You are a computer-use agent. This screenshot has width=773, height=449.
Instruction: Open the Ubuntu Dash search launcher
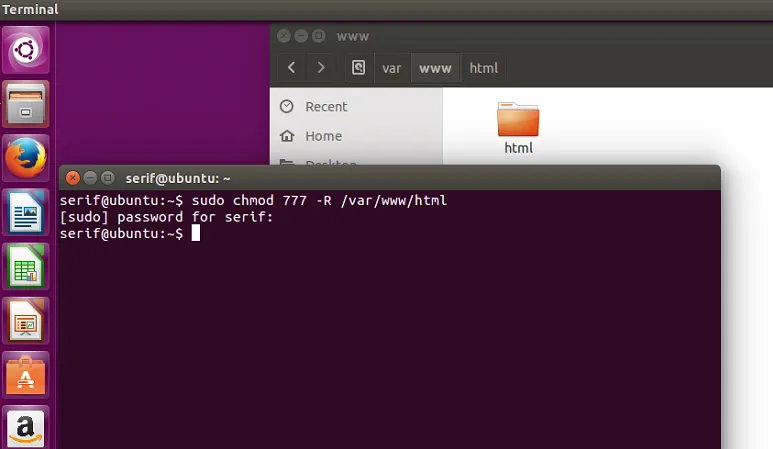click(x=26, y=50)
